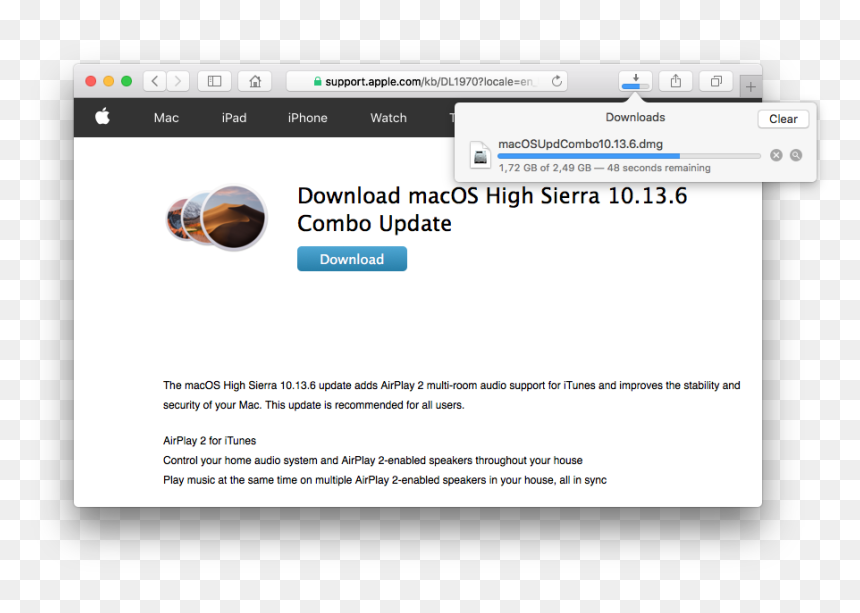The width and height of the screenshot is (860, 613).
Task: Click the dmg file icon in Downloads
Action: [x=480, y=155]
